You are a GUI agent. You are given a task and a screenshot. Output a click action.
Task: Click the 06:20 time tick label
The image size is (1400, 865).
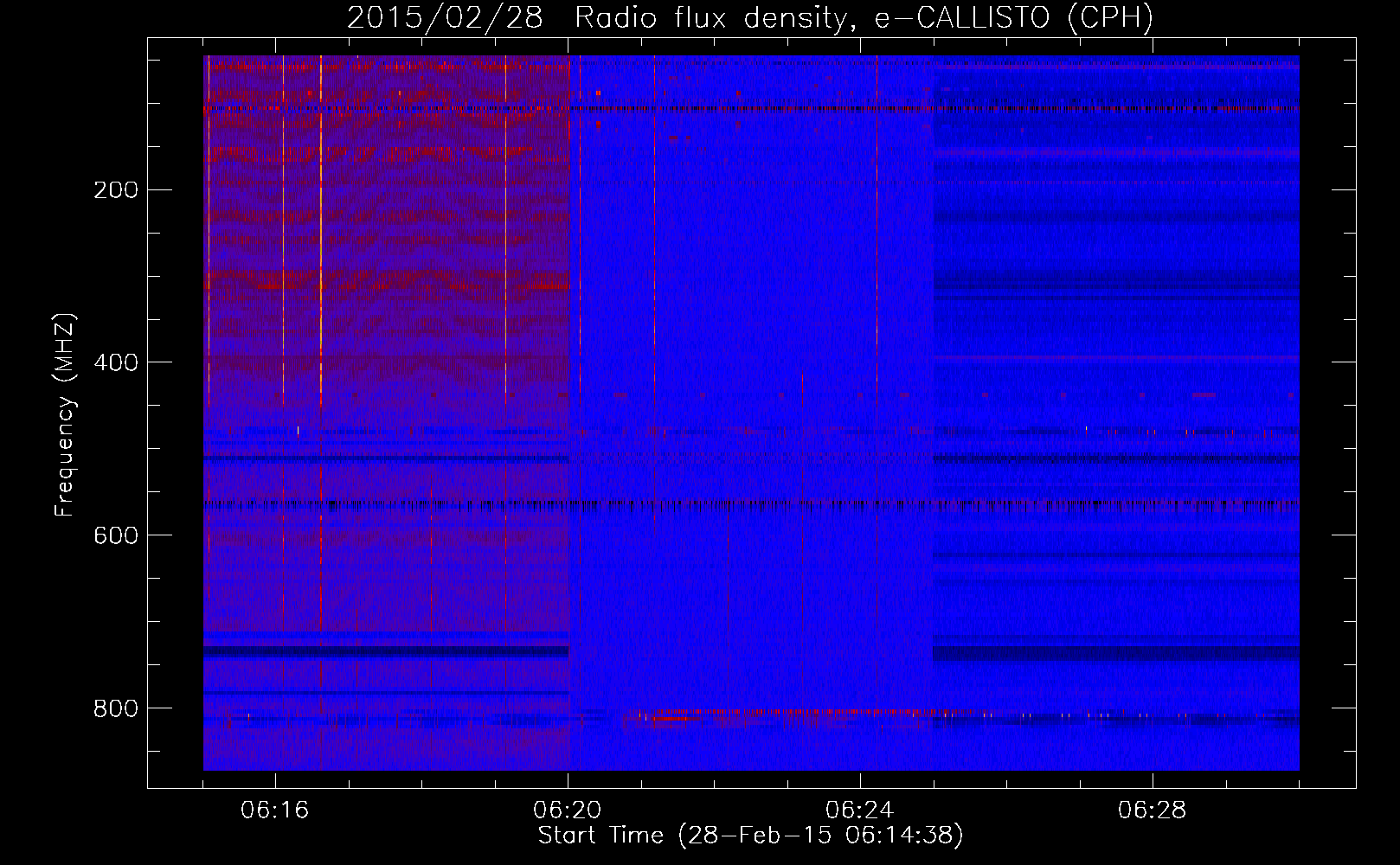[568, 811]
